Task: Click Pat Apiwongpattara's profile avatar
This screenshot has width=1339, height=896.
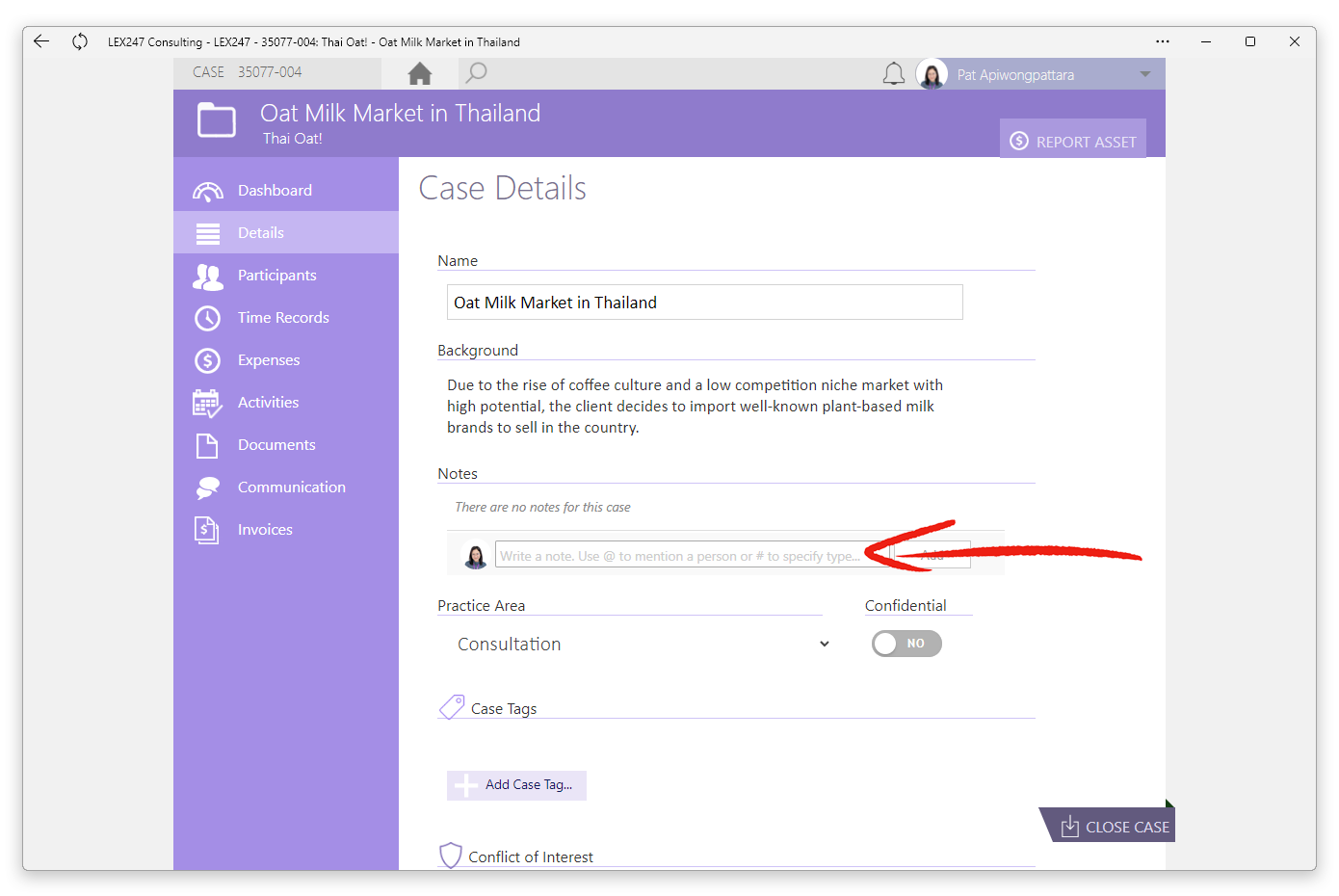Action: (932, 74)
